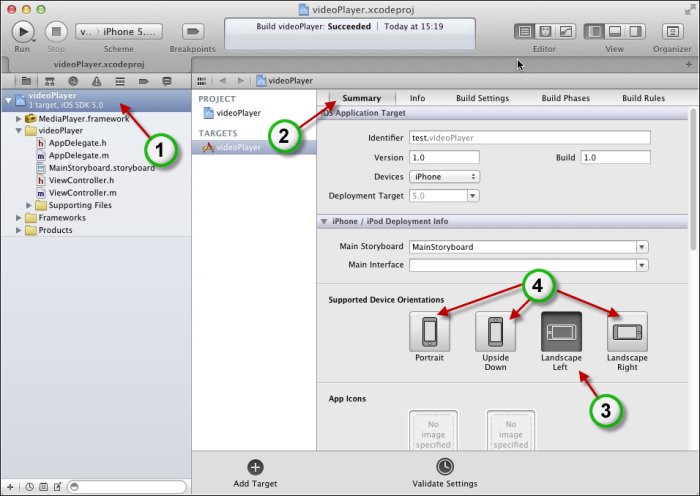Click the Version text field
700x496 pixels.
(444, 158)
